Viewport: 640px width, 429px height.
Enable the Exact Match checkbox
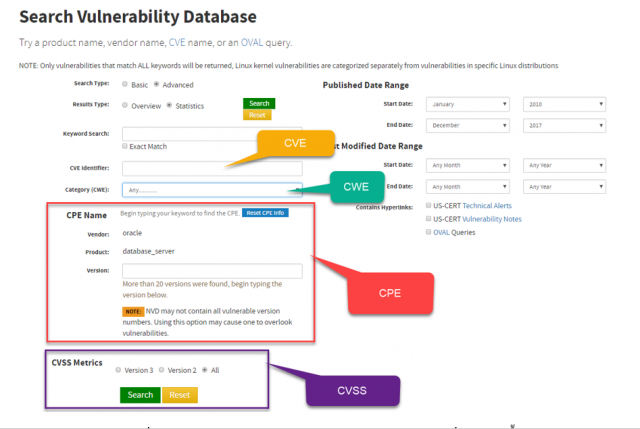pos(125,146)
